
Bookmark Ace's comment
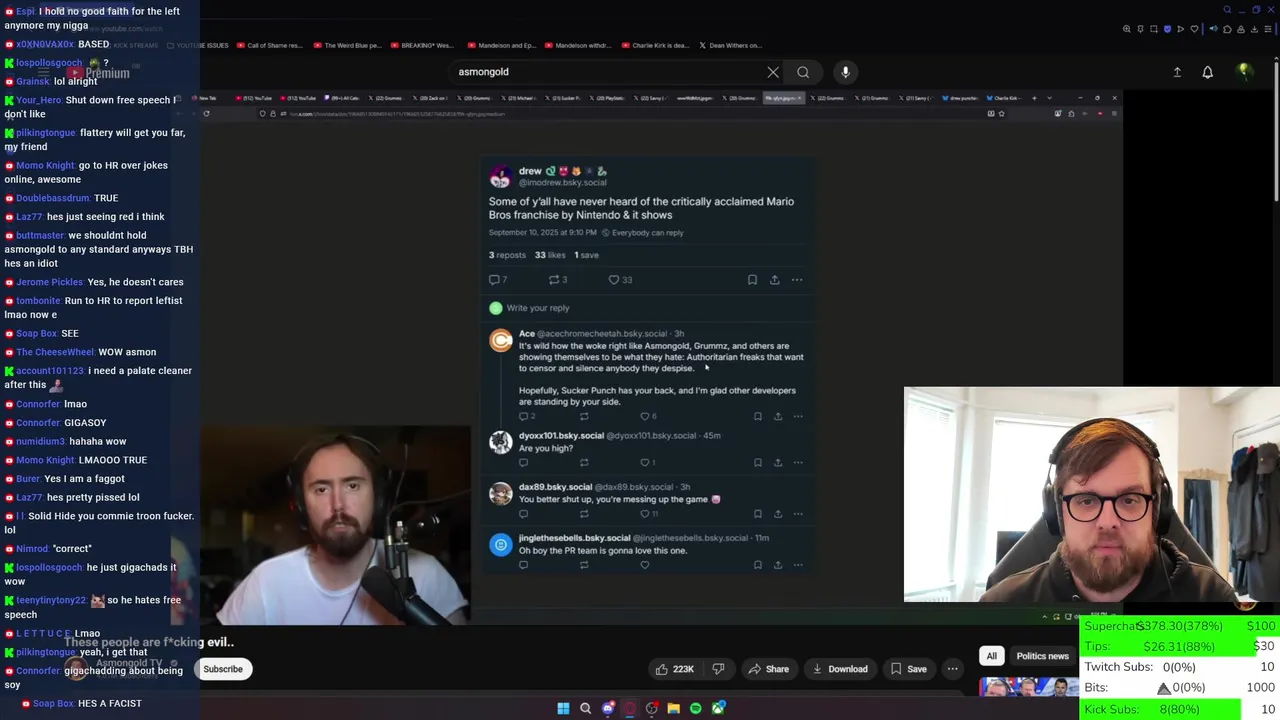(757, 416)
